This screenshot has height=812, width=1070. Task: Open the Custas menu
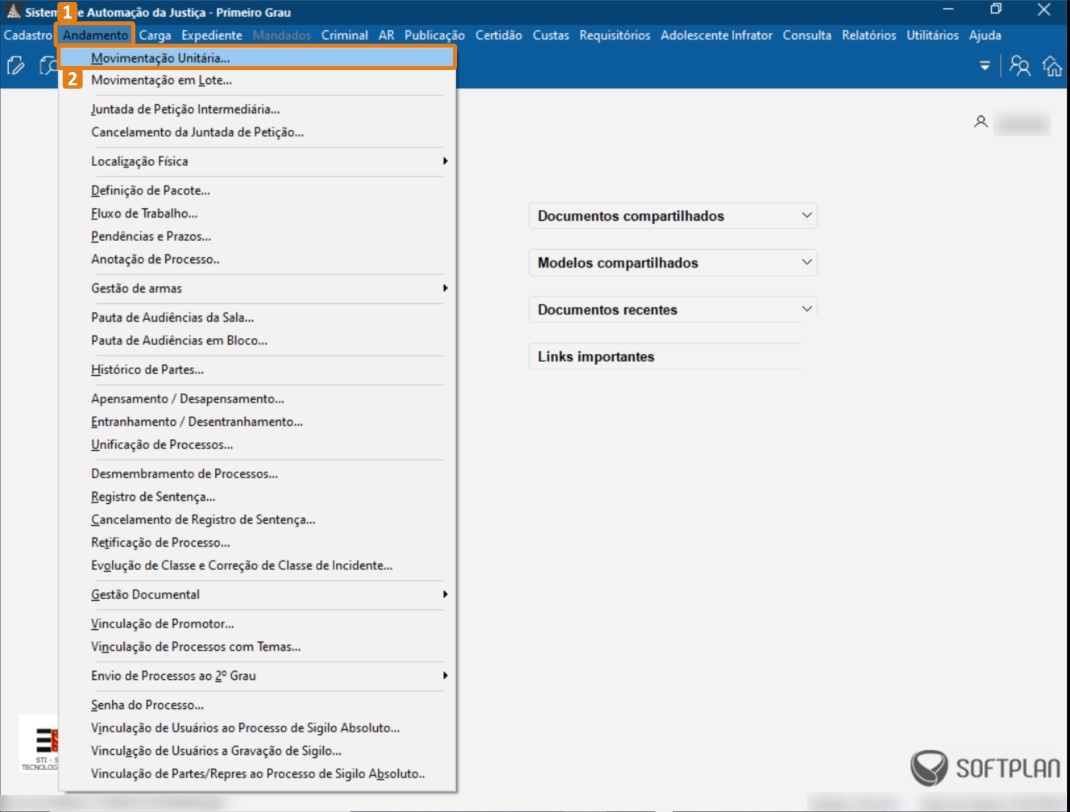click(x=551, y=35)
